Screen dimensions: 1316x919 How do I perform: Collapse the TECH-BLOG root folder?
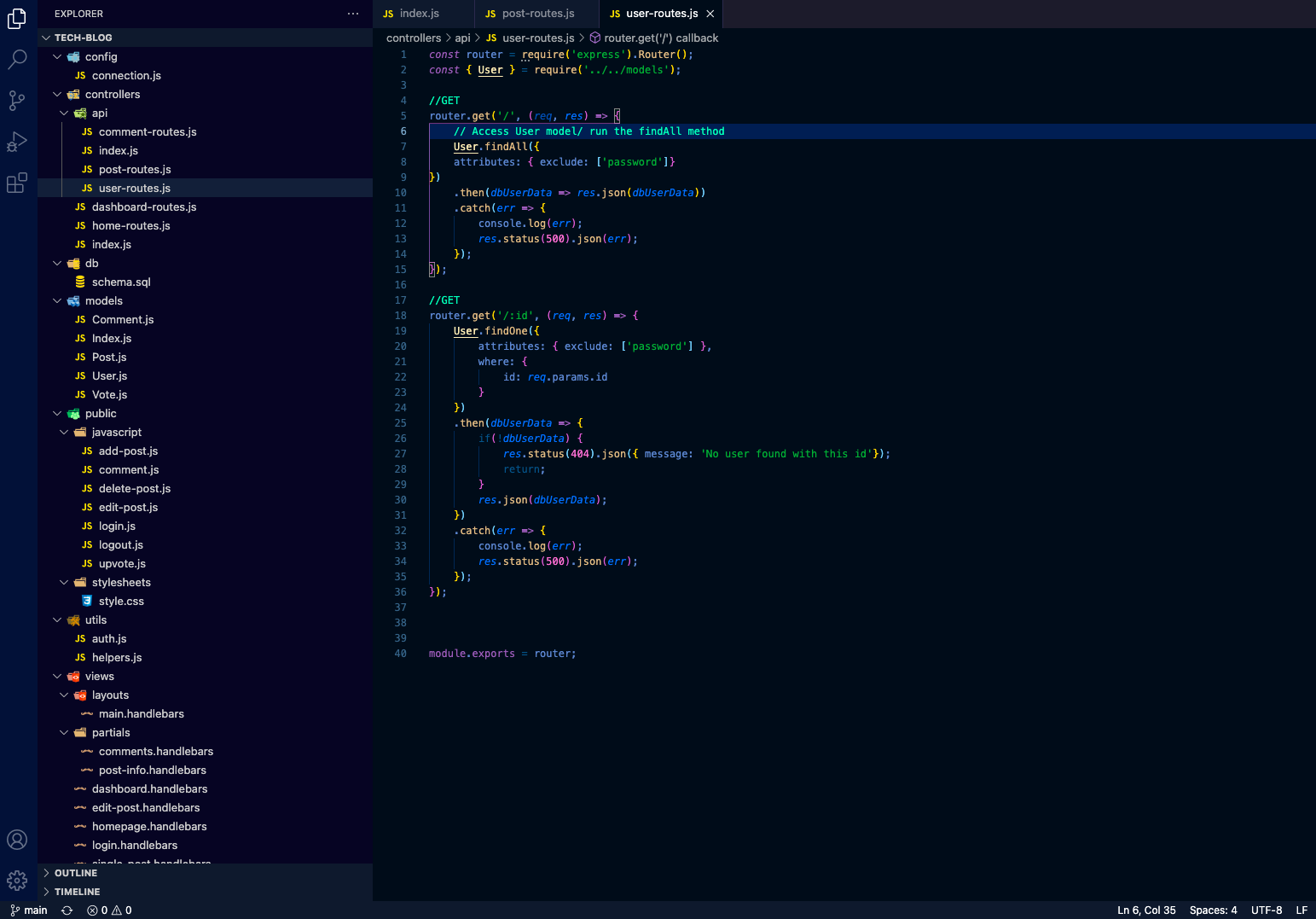[205, 38]
